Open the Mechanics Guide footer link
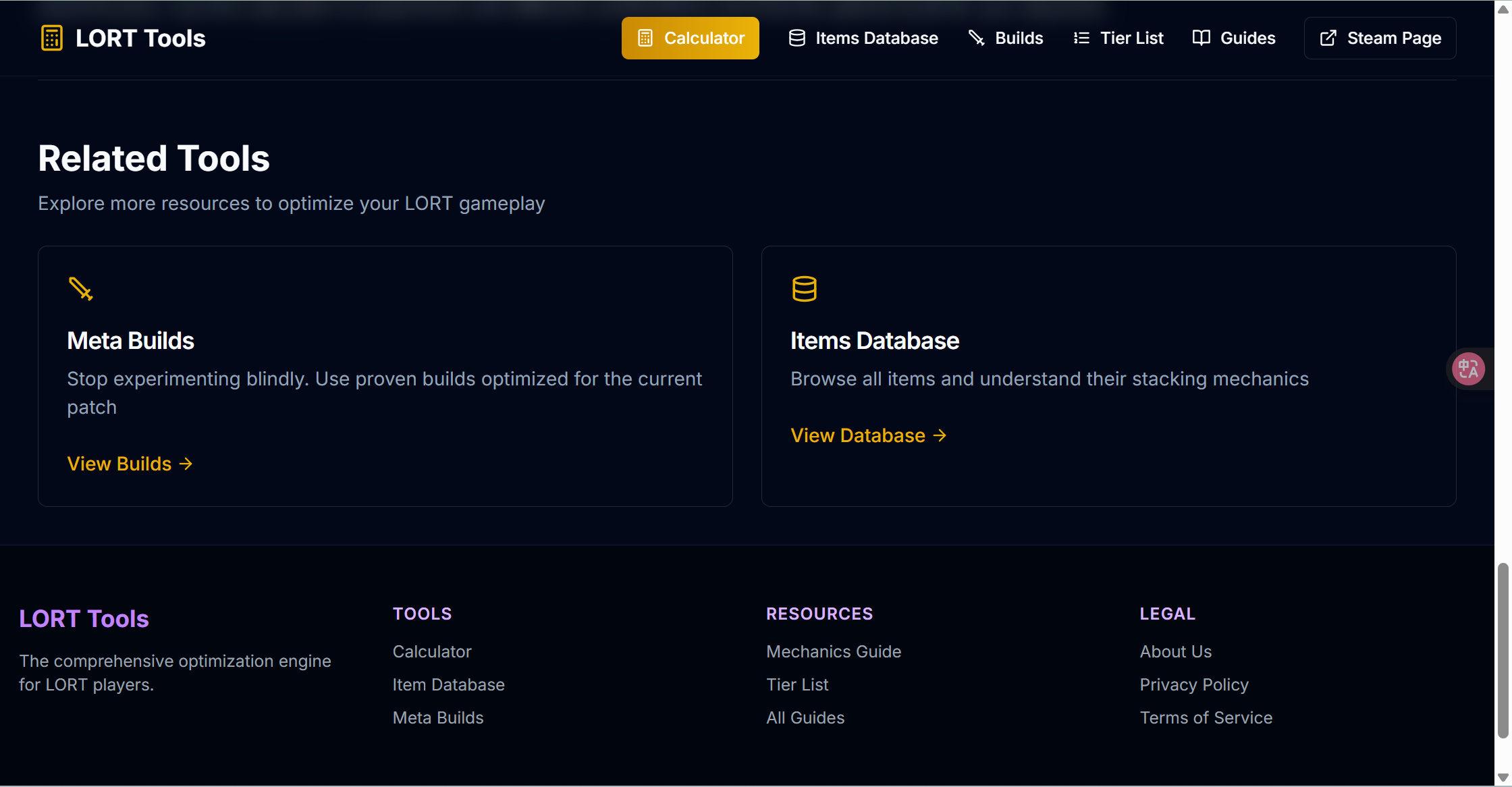 pyautogui.click(x=834, y=651)
